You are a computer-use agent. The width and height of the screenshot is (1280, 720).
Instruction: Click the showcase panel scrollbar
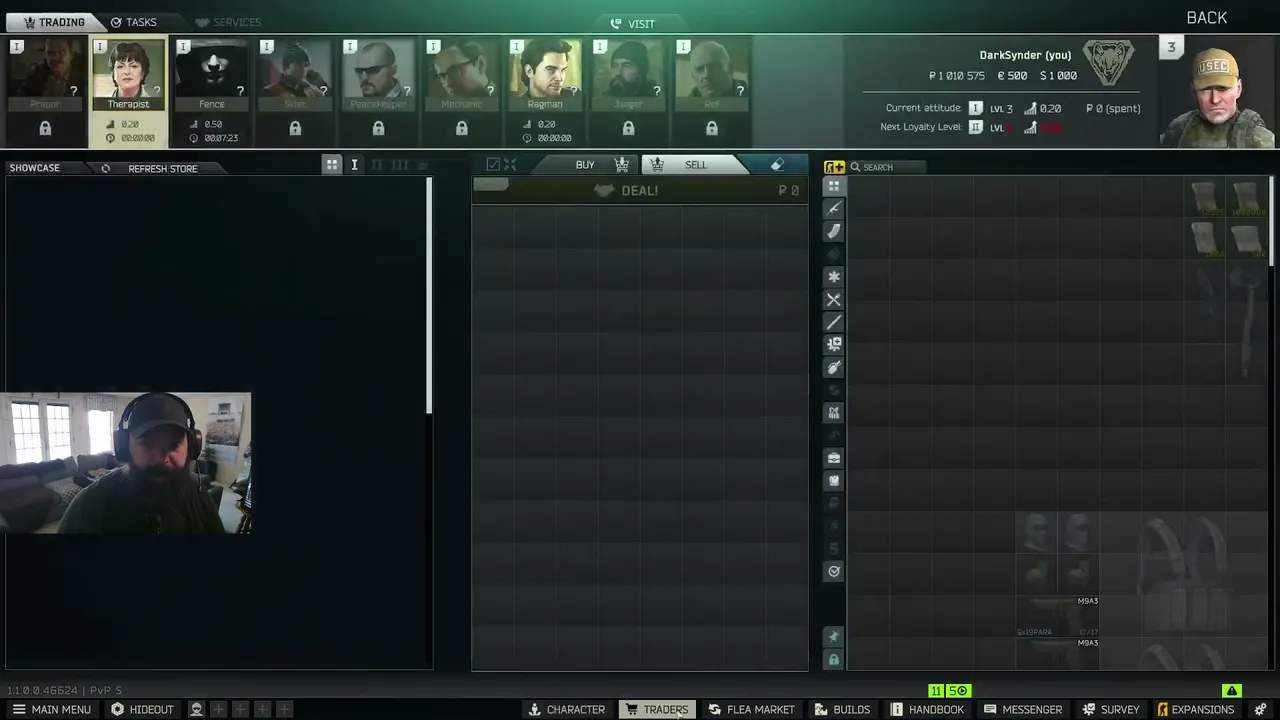tap(429, 296)
